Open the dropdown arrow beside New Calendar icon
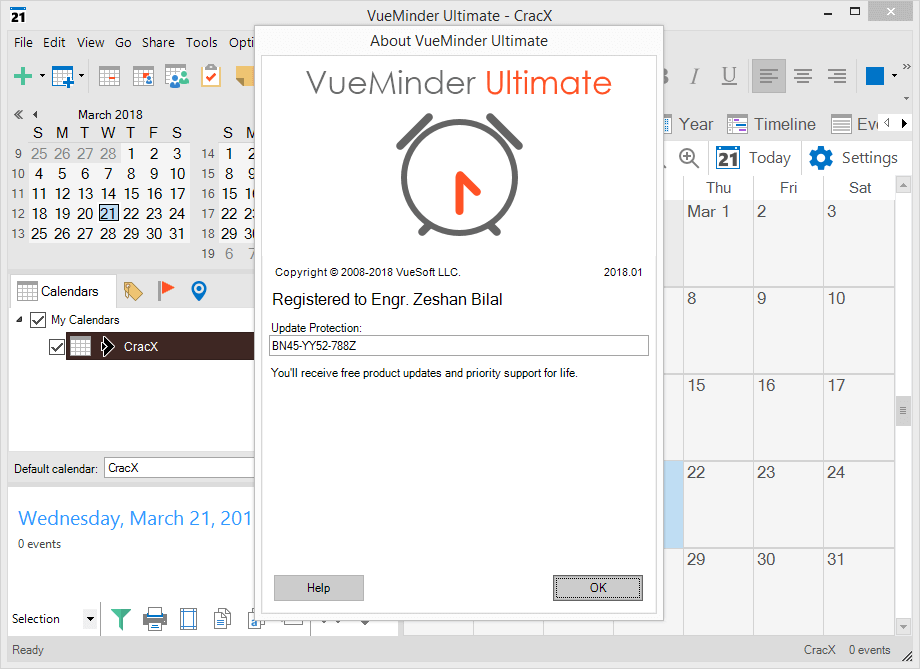The image size is (920, 669). (82, 76)
